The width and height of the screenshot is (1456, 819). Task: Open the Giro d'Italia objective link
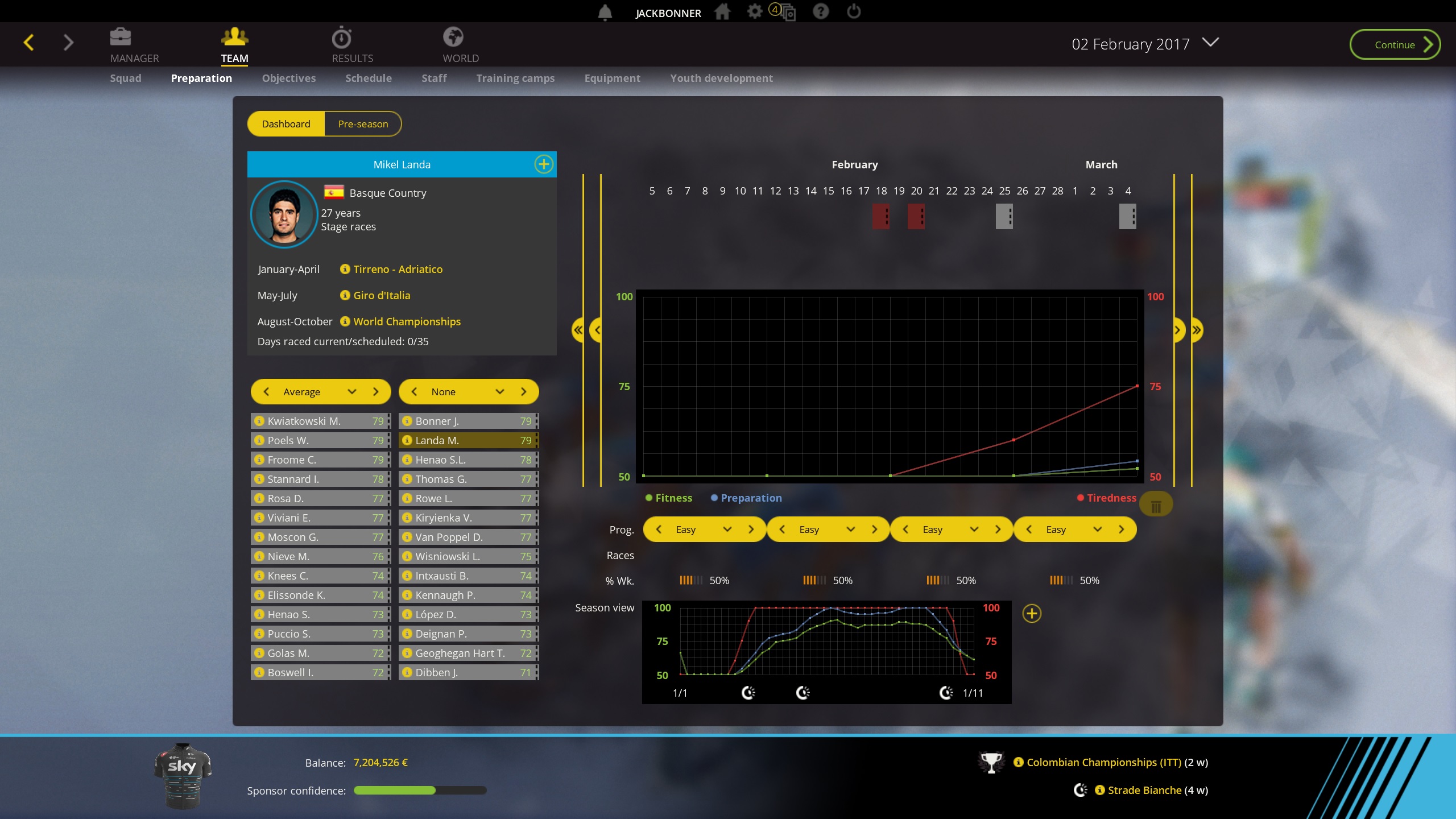[381, 296]
